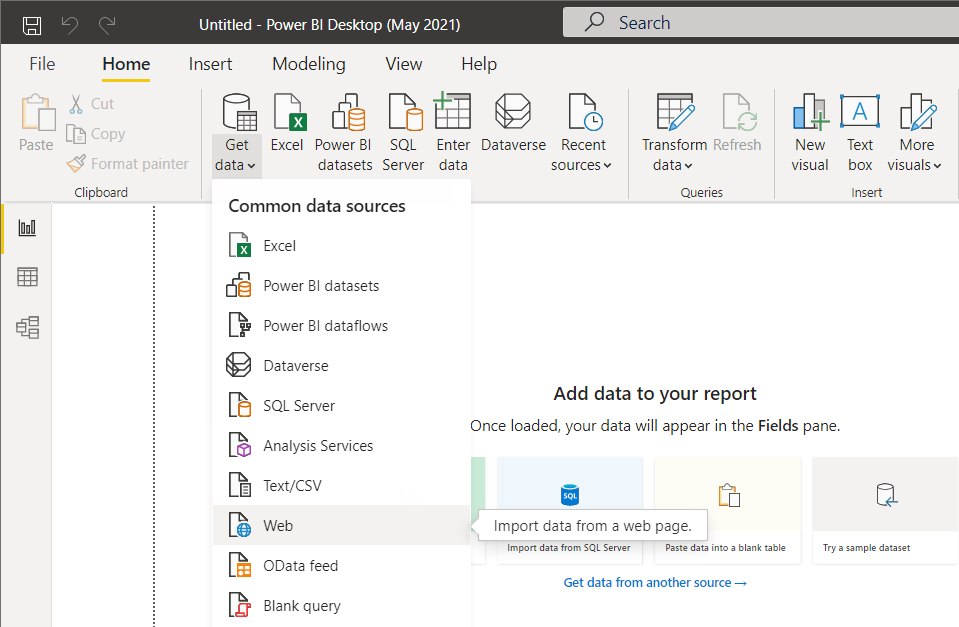Choose Analysis Services data source
The width and height of the screenshot is (959, 627).
coord(341,445)
